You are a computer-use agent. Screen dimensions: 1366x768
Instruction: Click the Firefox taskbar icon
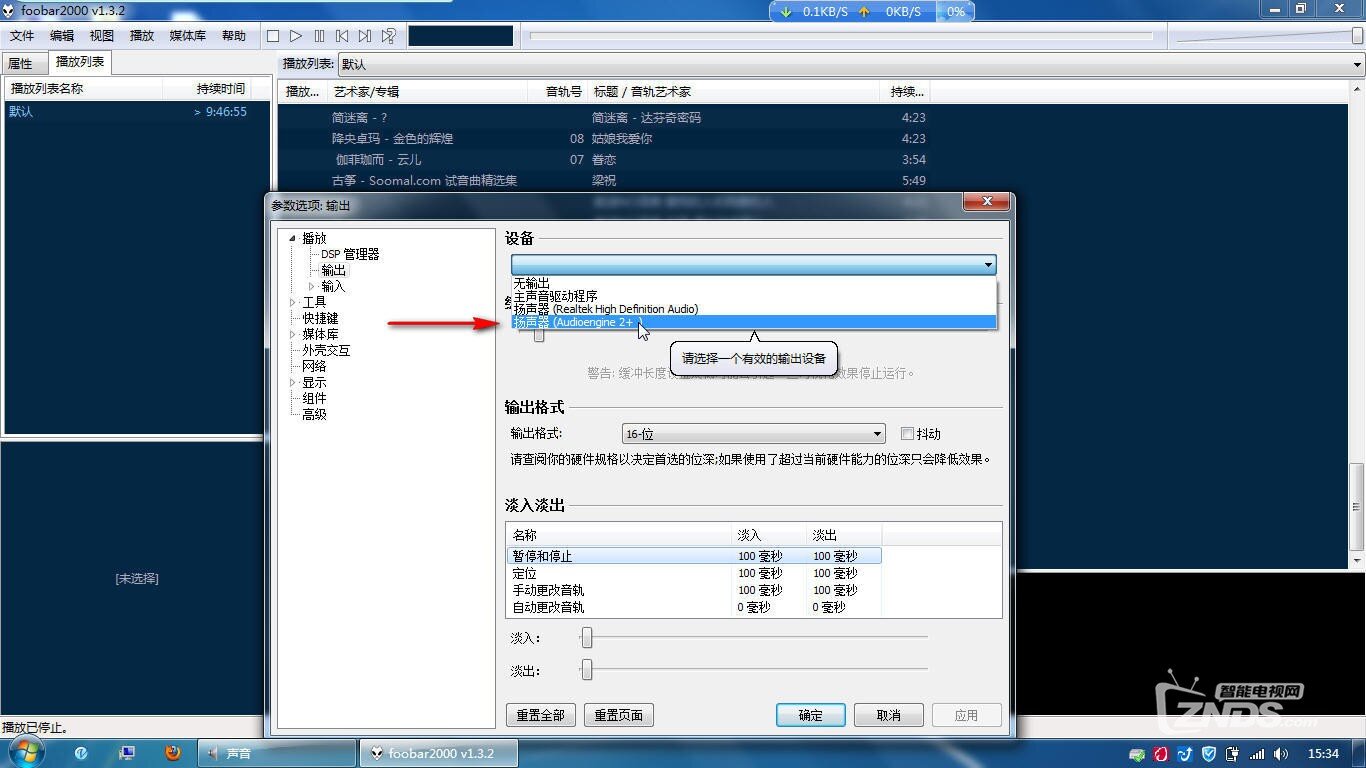tap(173, 753)
